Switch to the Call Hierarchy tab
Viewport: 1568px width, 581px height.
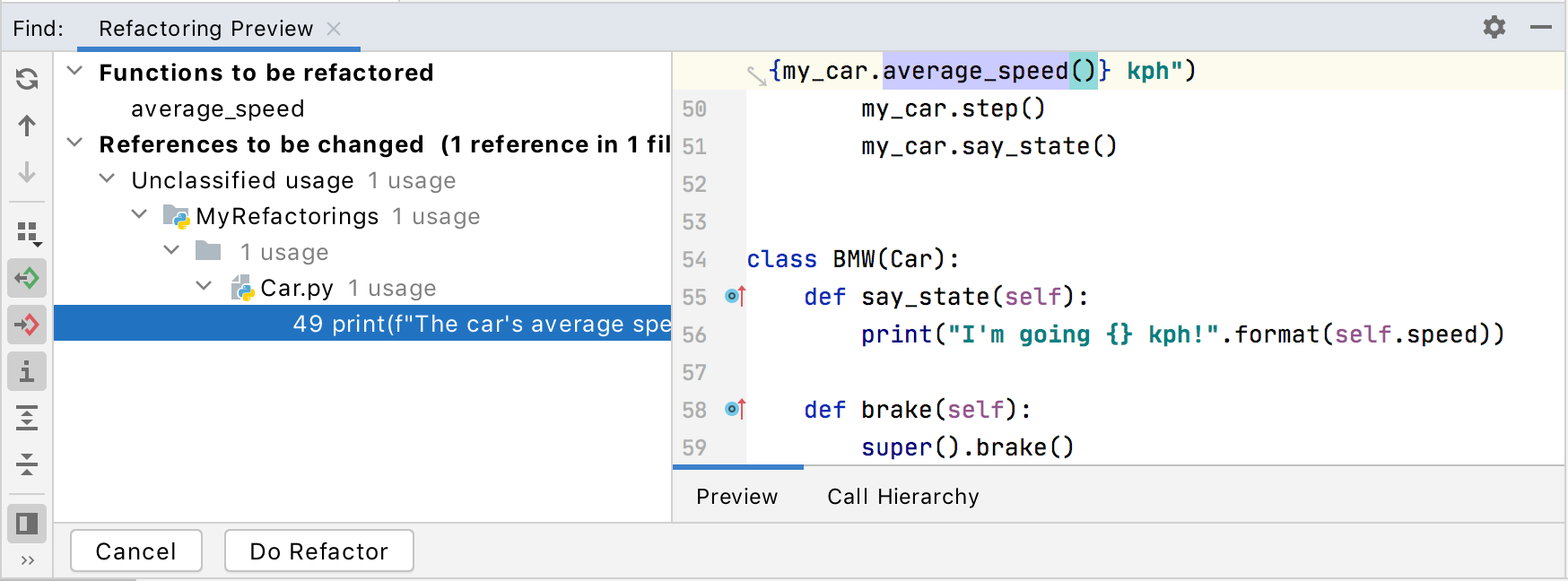tap(902, 497)
